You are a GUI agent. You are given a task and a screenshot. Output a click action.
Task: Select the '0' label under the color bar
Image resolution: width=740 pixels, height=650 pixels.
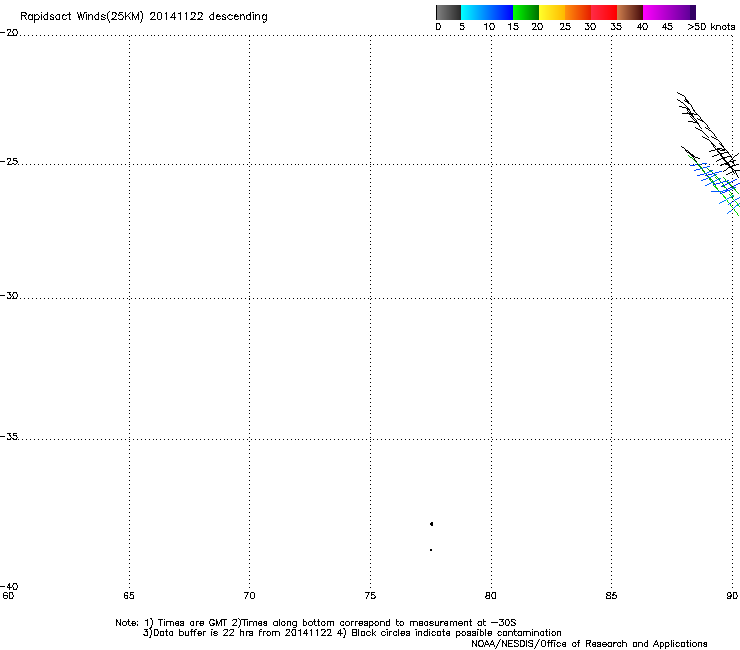click(438, 27)
